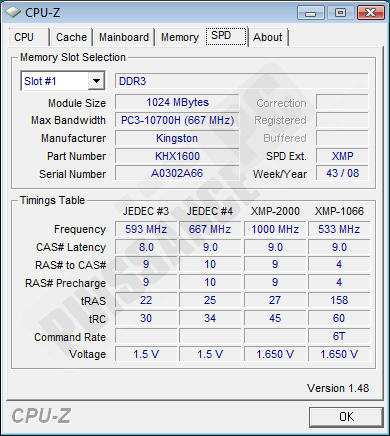This screenshot has height=436, width=390.
Task: Click the 533 MHz frequency cell
Action: [x=339, y=229]
